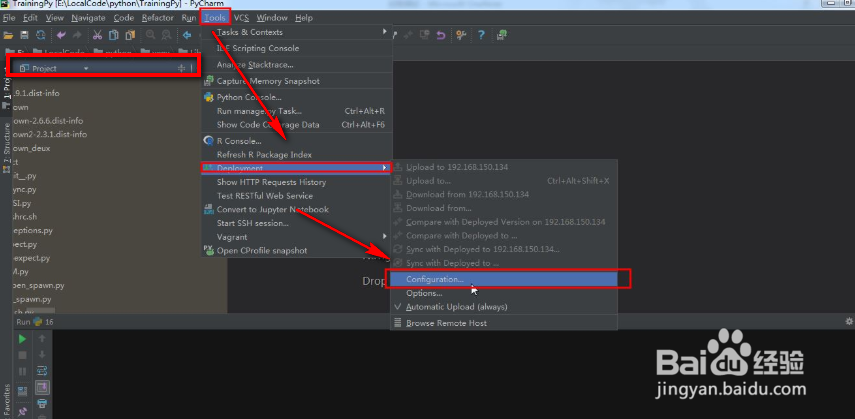Choose IDE Scripting Console
This screenshot has height=419, width=855.
tap(297, 48)
